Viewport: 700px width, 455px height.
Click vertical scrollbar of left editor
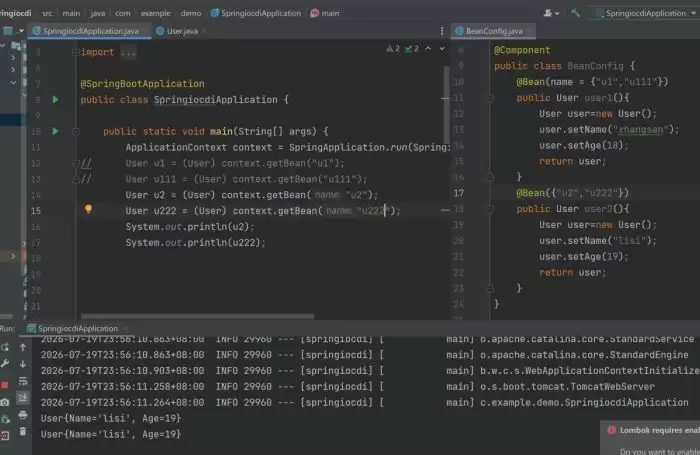[446, 106]
